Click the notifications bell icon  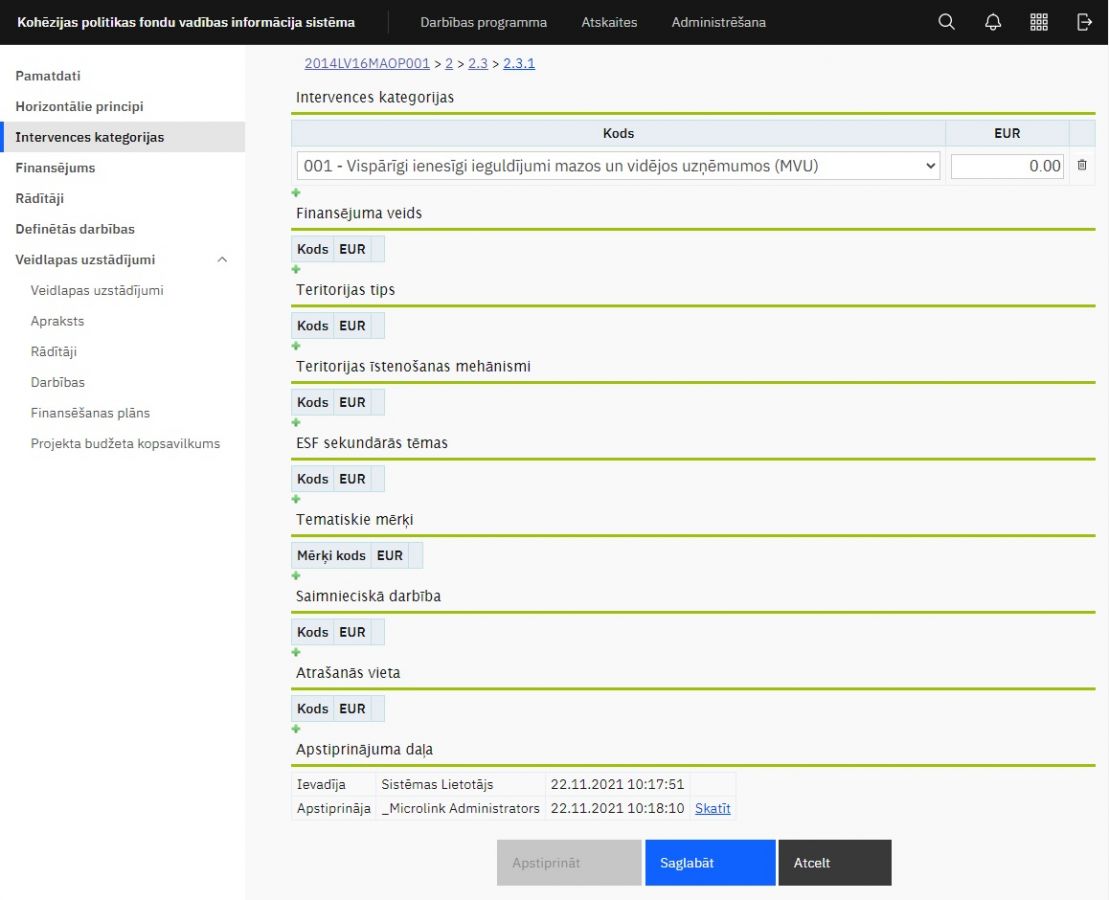coord(993,22)
